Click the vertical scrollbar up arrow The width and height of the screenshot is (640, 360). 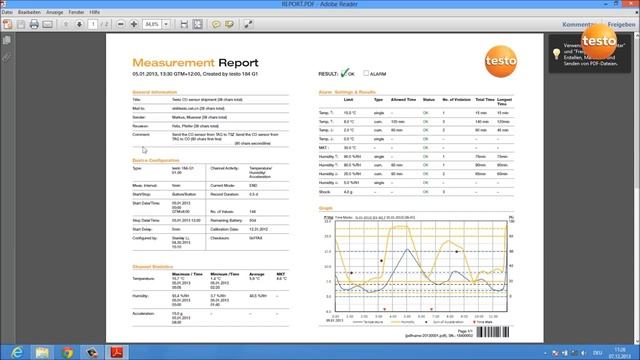(x=637, y=37)
